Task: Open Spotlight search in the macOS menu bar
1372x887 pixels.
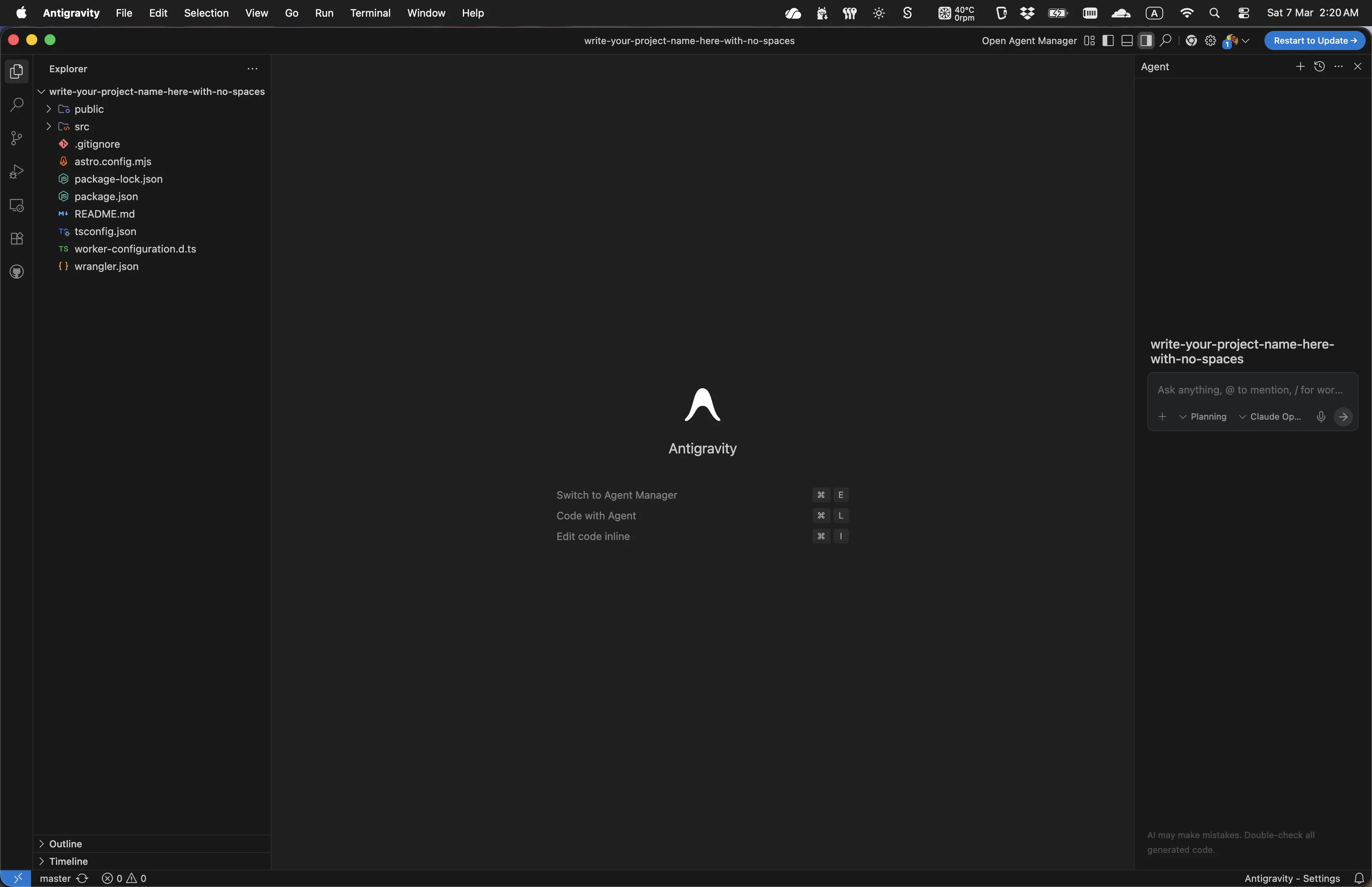Action: click(1214, 13)
